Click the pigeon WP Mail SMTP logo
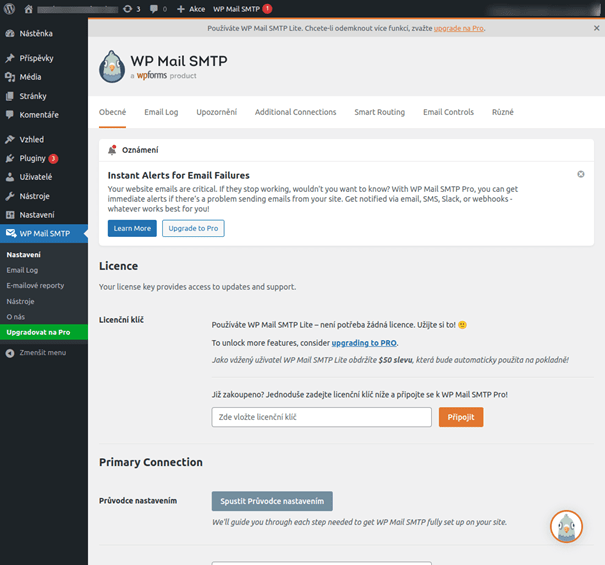Image resolution: width=605 pixels, height=565 pixels. pos(112,66)
